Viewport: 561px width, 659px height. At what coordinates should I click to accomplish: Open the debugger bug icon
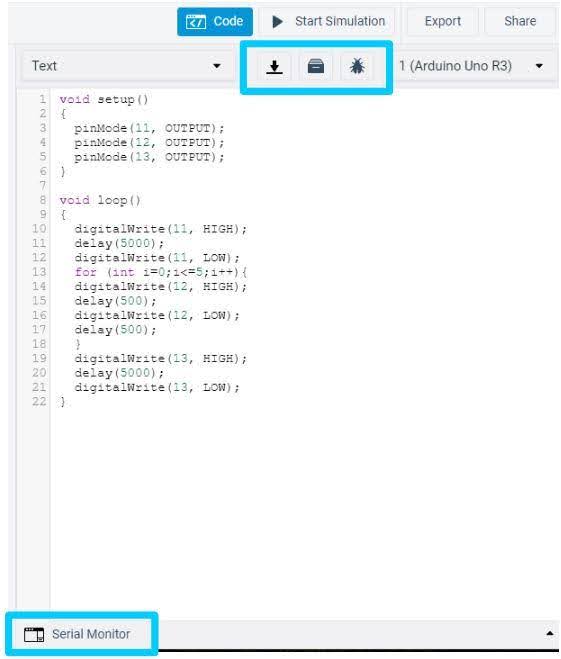[357, 66]
